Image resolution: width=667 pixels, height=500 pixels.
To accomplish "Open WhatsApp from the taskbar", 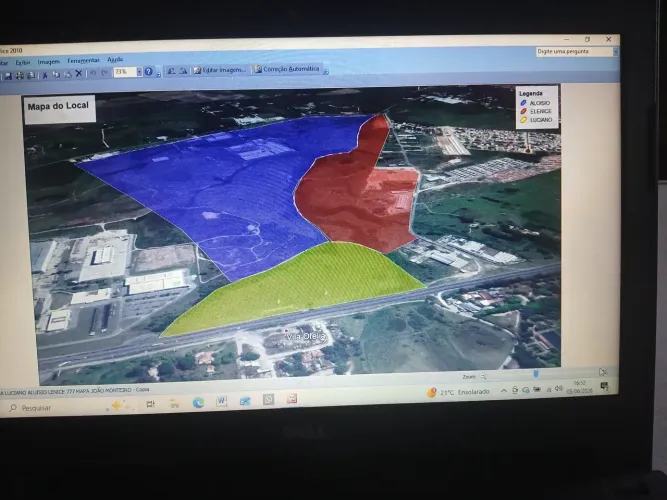I will (268, 400).
